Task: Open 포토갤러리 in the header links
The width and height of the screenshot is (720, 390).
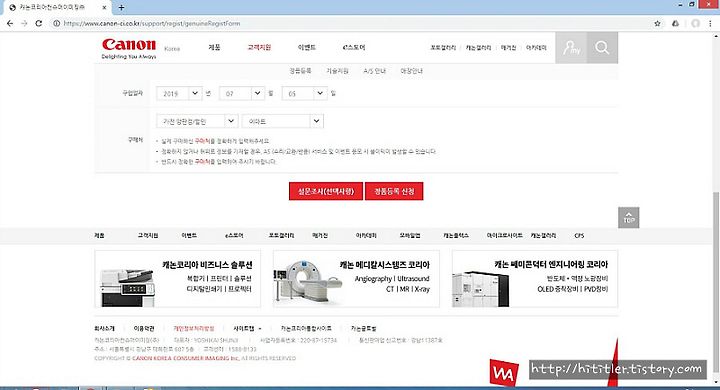Action: (x=443, y=48)
